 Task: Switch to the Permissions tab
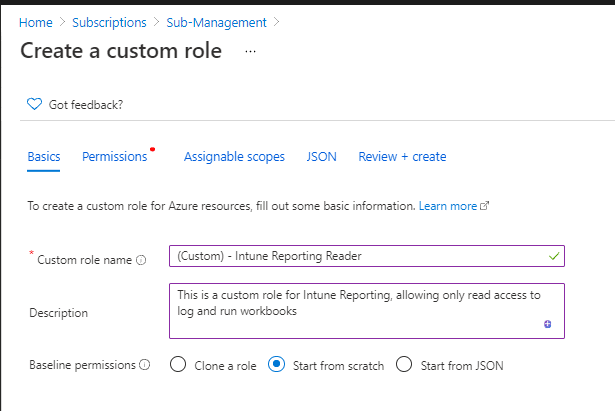115,156
